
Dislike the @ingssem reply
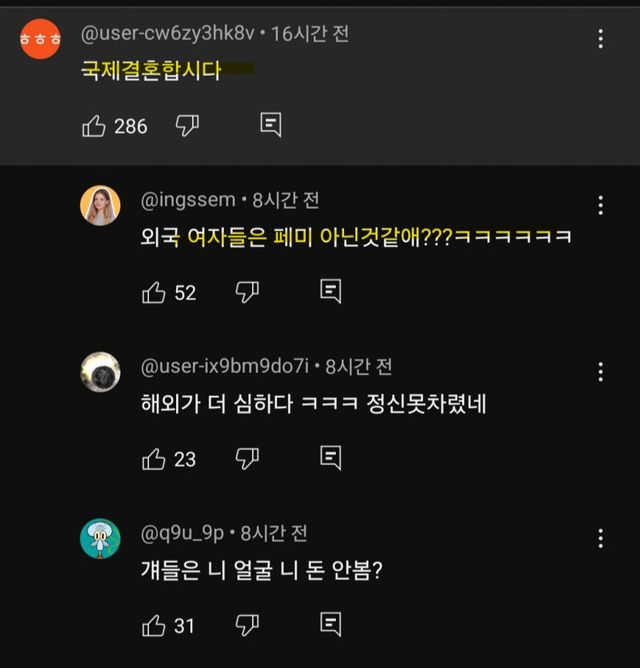pyautogui.click(x=247, y=292)
